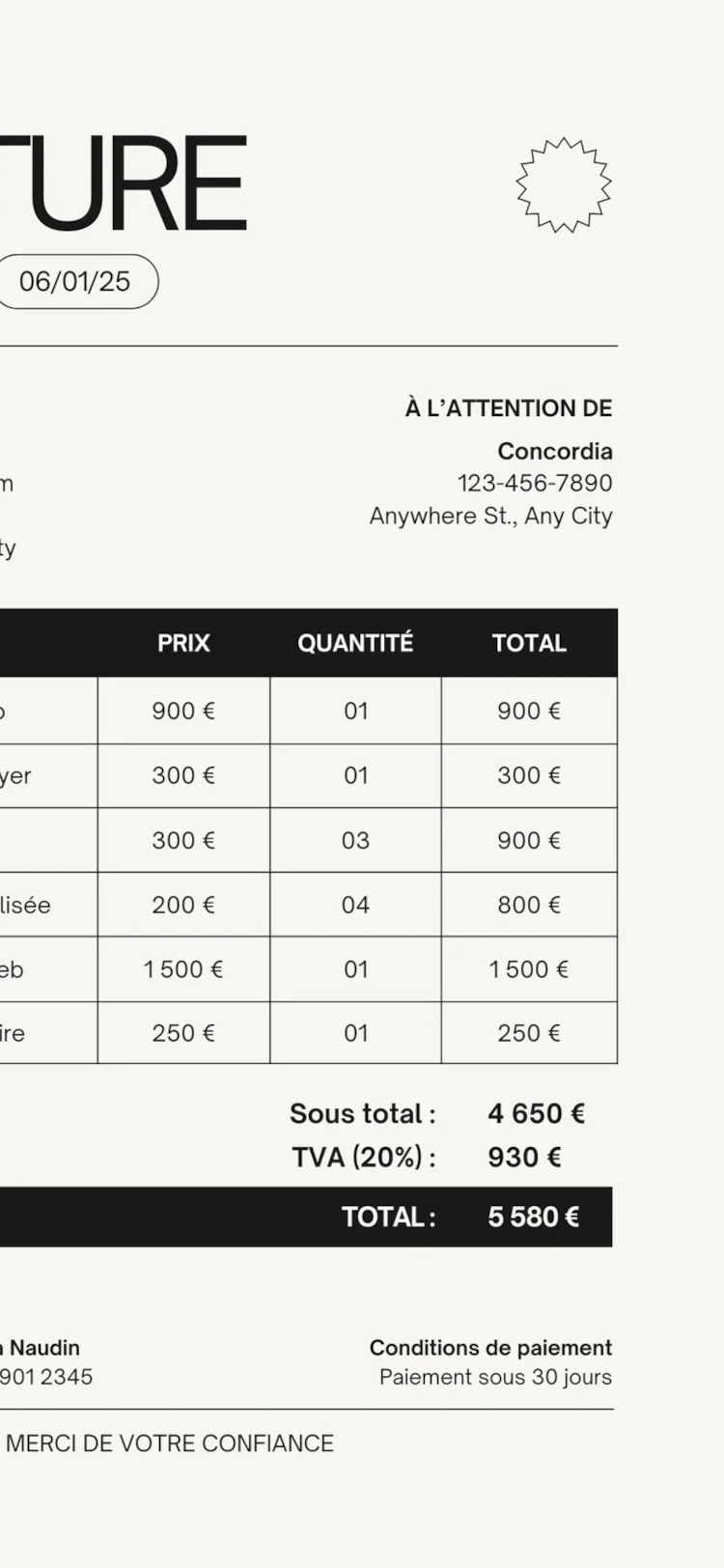Viewport: 724px width, 1568px height.
Task: Select the quantity cell showing 03
Action: click(355, 840)
